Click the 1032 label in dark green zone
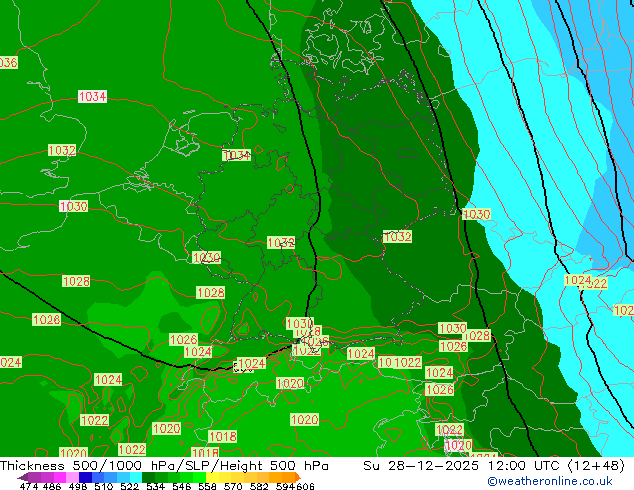The image size is (634, 490). pos(397,237)
